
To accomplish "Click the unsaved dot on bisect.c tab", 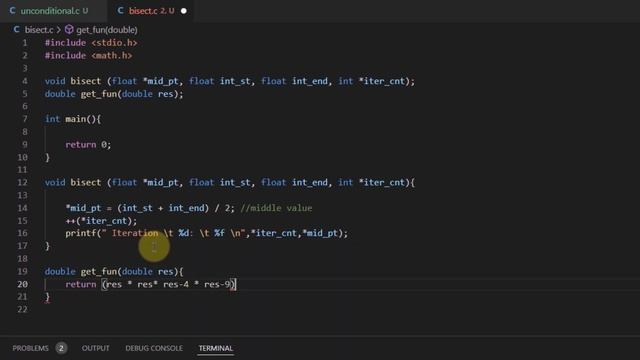I will (184, 11).
